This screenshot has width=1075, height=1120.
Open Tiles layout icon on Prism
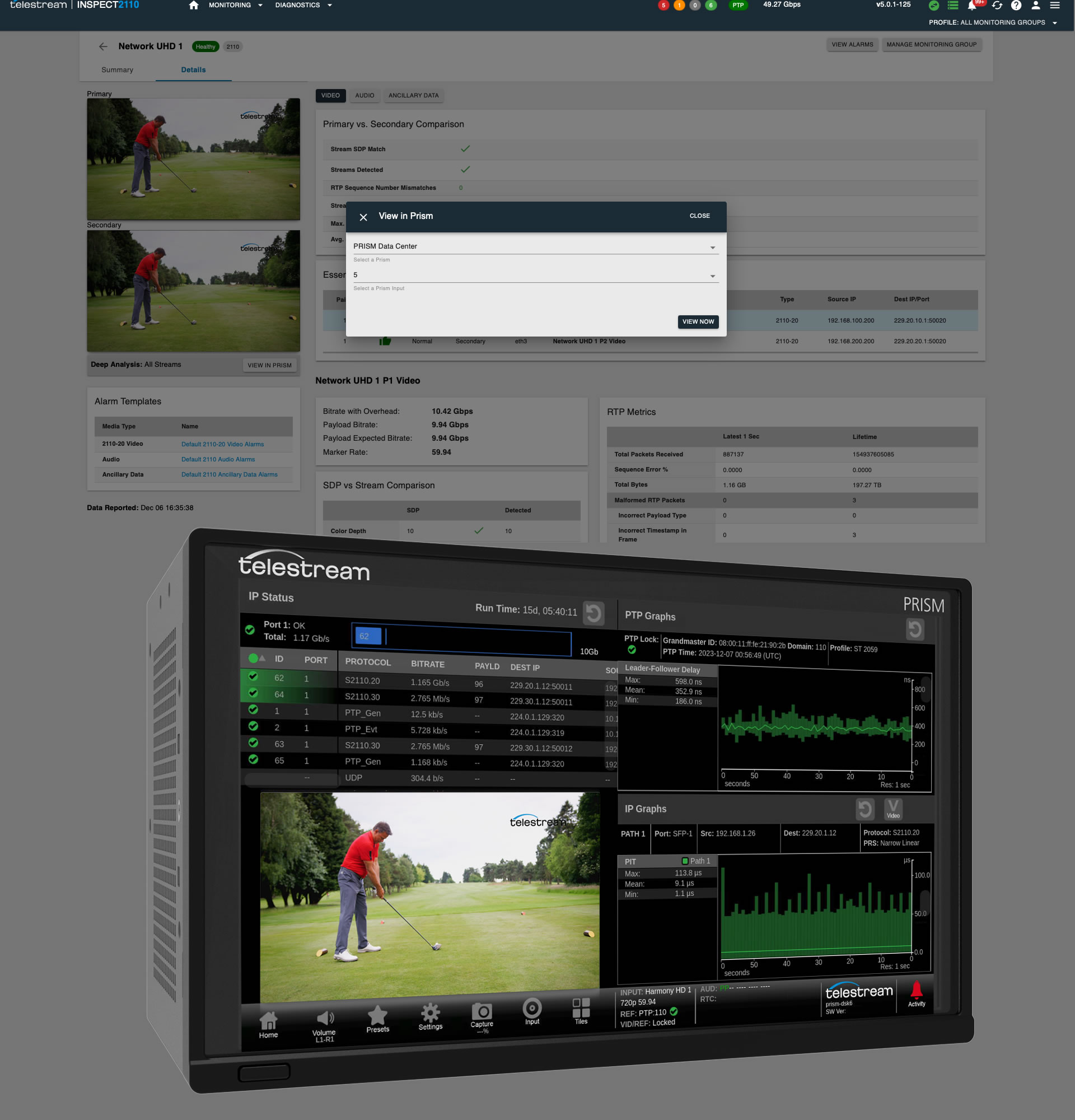[x=581, y=1011]
